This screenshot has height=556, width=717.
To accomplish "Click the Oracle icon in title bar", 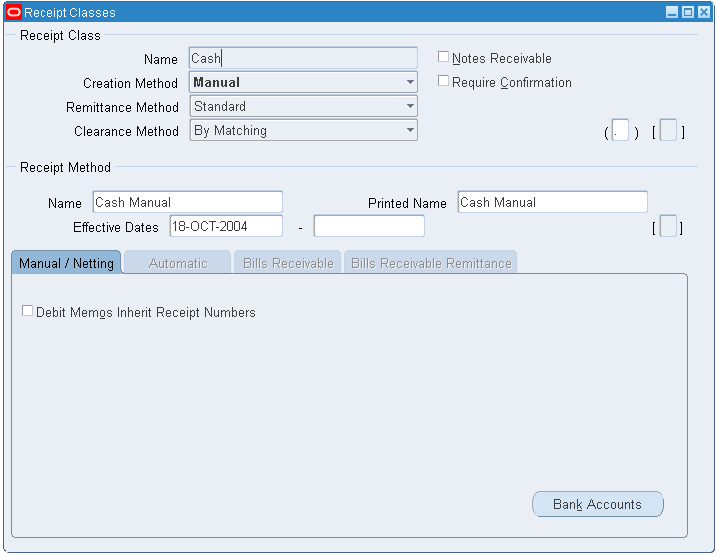I will pos(14,13).
